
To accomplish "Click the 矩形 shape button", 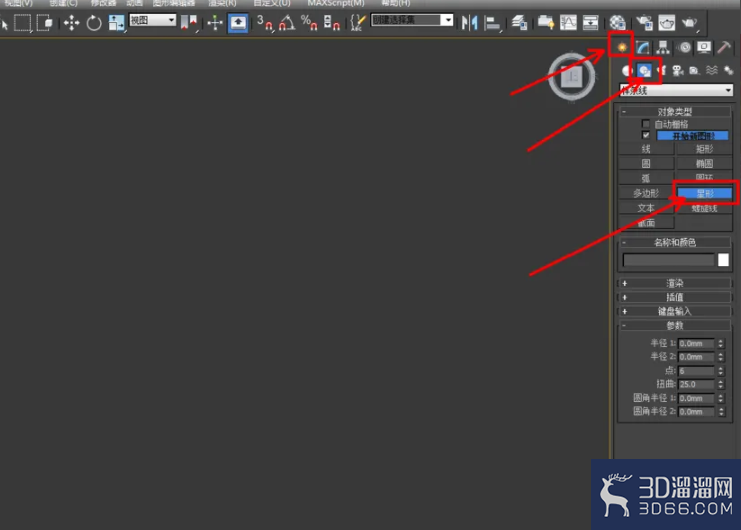I will tap(704, 149).
